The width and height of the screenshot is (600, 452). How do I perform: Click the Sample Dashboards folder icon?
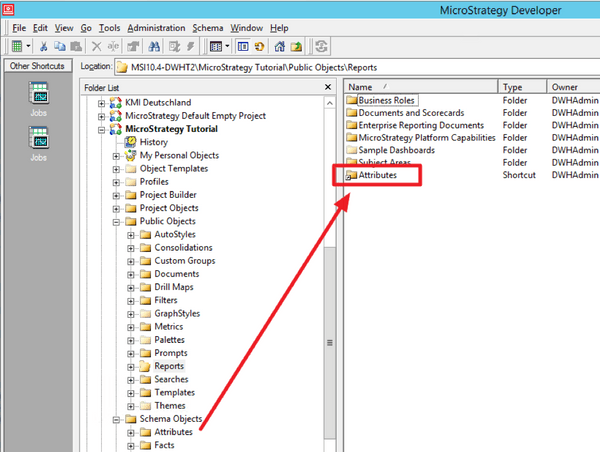[352, 150]
